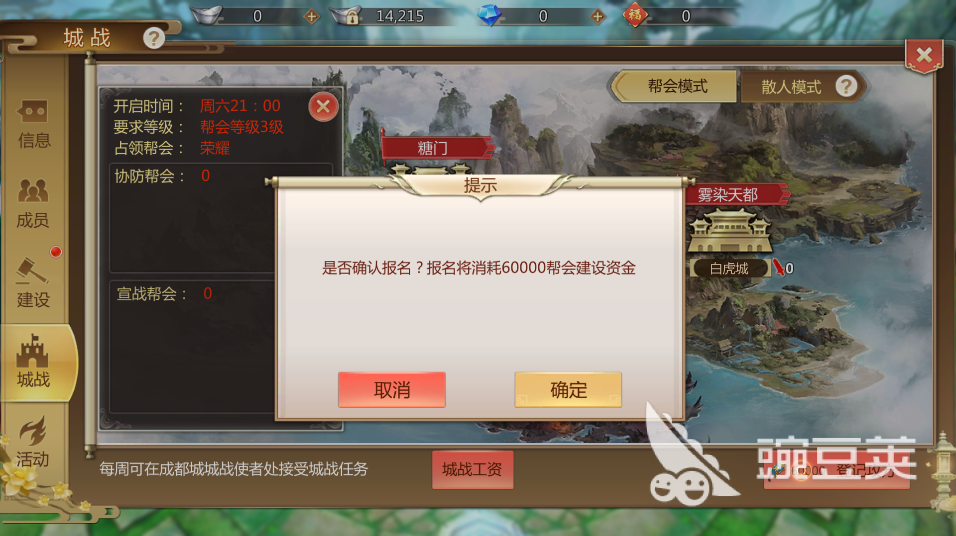Close the city info panel red X

coord(323,107)
